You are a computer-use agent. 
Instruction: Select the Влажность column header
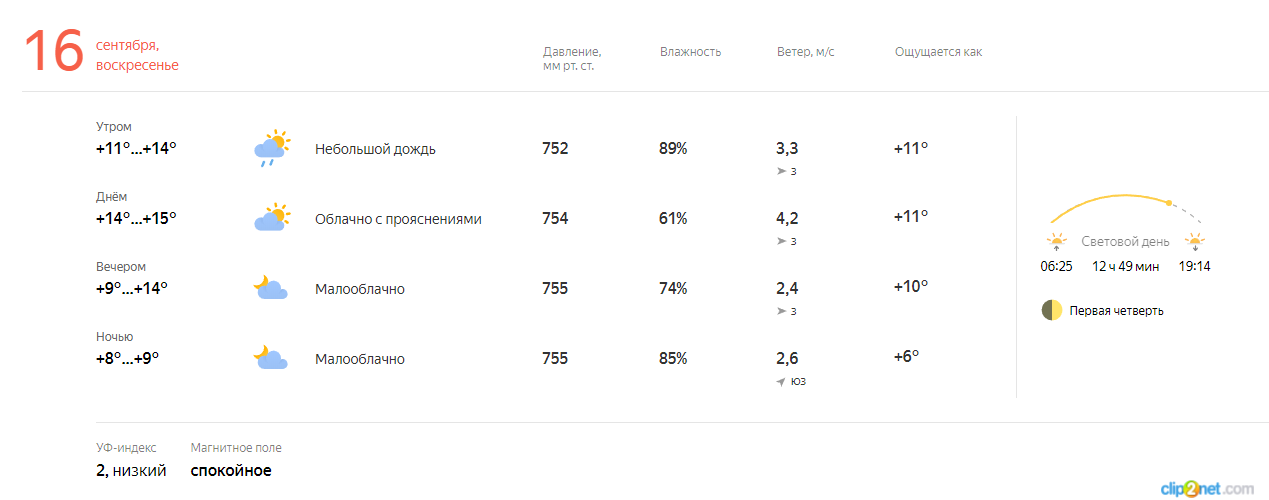click(x=690, y=52)
